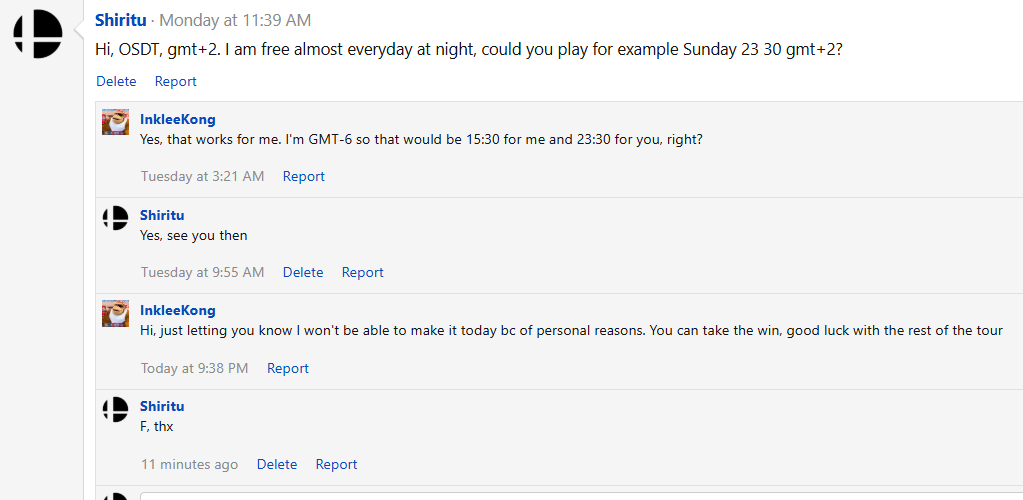The image size is (1023, 500).
Task: Delete the reply posted Tuesday at 9:55 AM
Action: tap(303, 272)
